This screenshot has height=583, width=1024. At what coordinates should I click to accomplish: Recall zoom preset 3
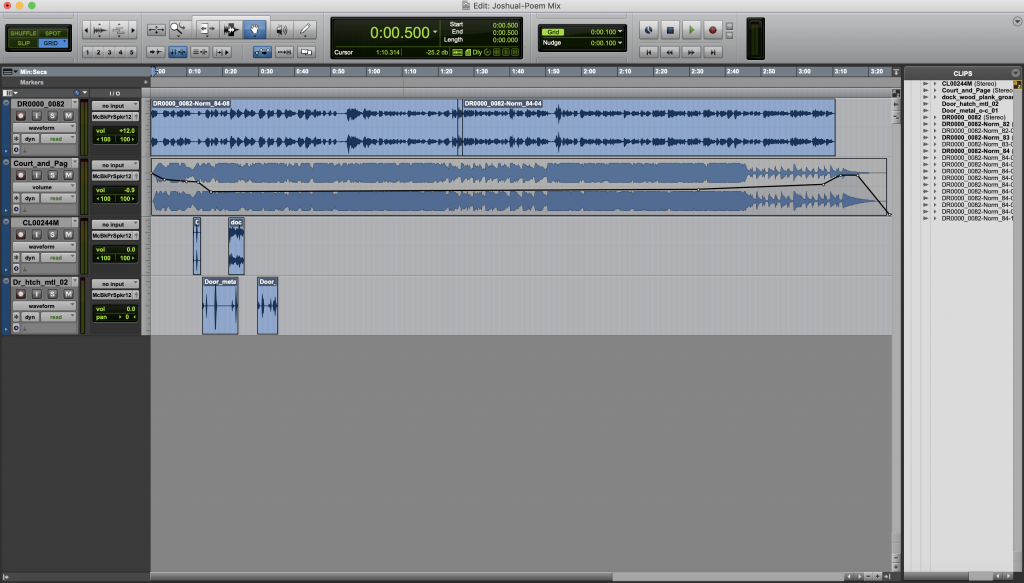click(109, 52)
